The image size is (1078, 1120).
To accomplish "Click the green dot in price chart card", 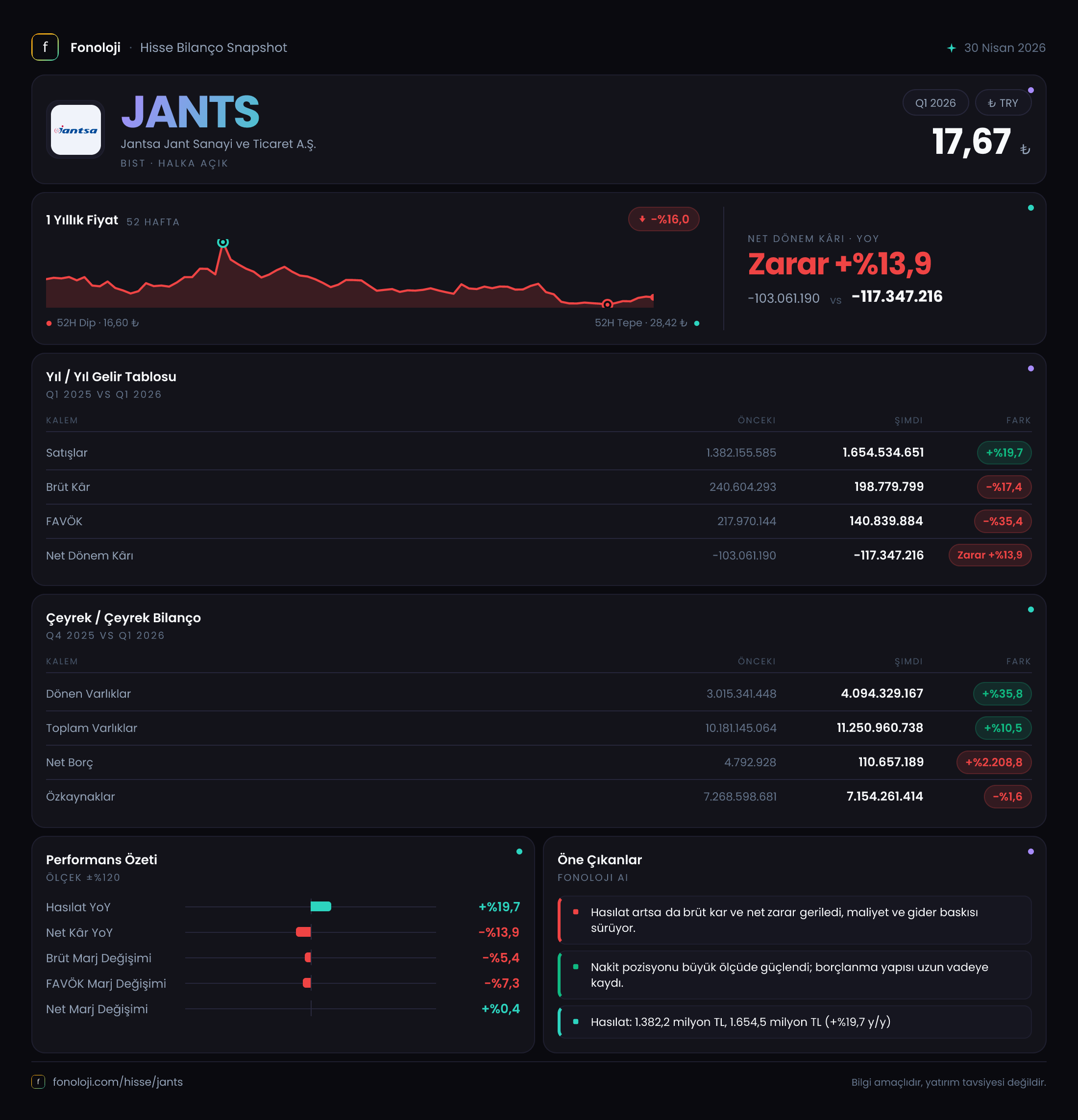I will 1030,208.
